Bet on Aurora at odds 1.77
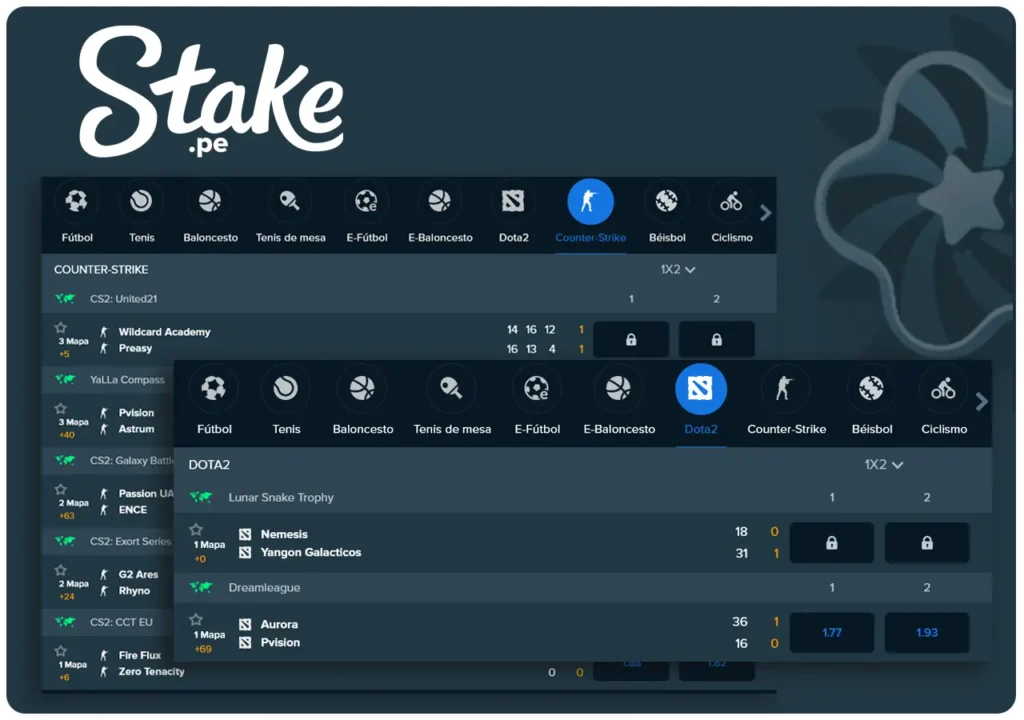Image resolution: width=1024 pixels, height=720 pixels. coord(831,632)
